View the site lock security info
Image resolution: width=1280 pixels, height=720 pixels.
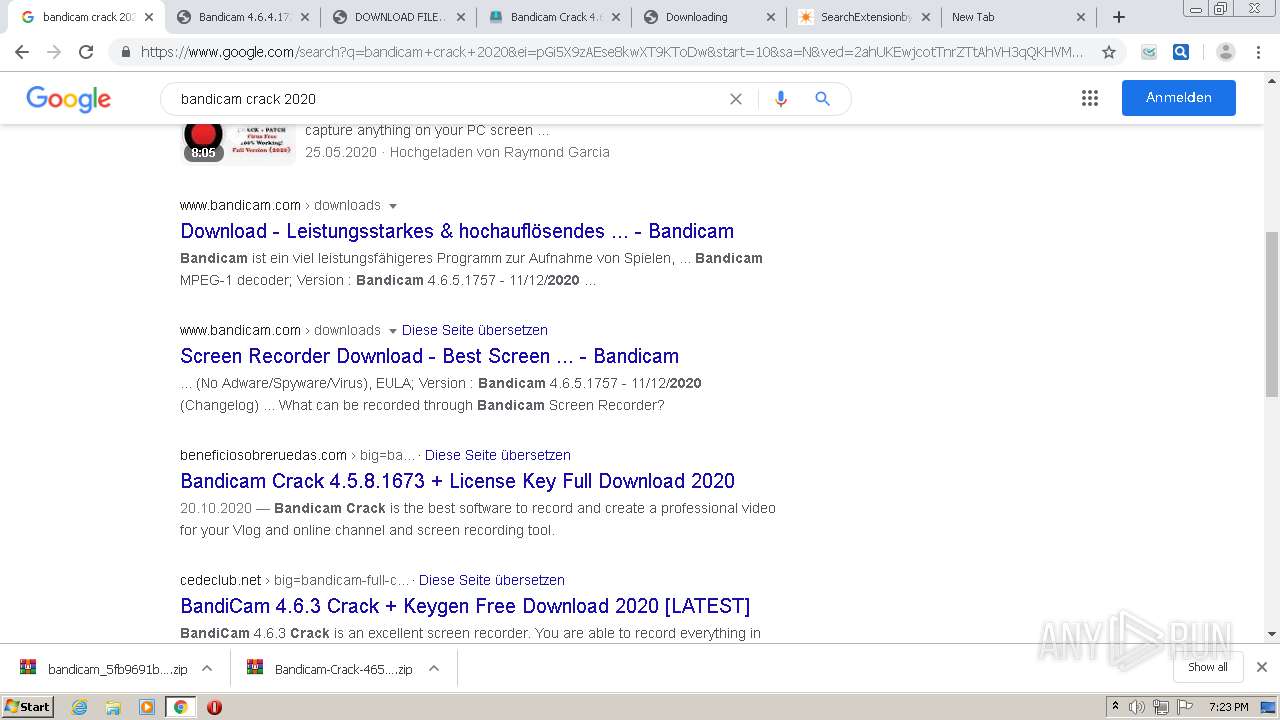pos(125,52)
